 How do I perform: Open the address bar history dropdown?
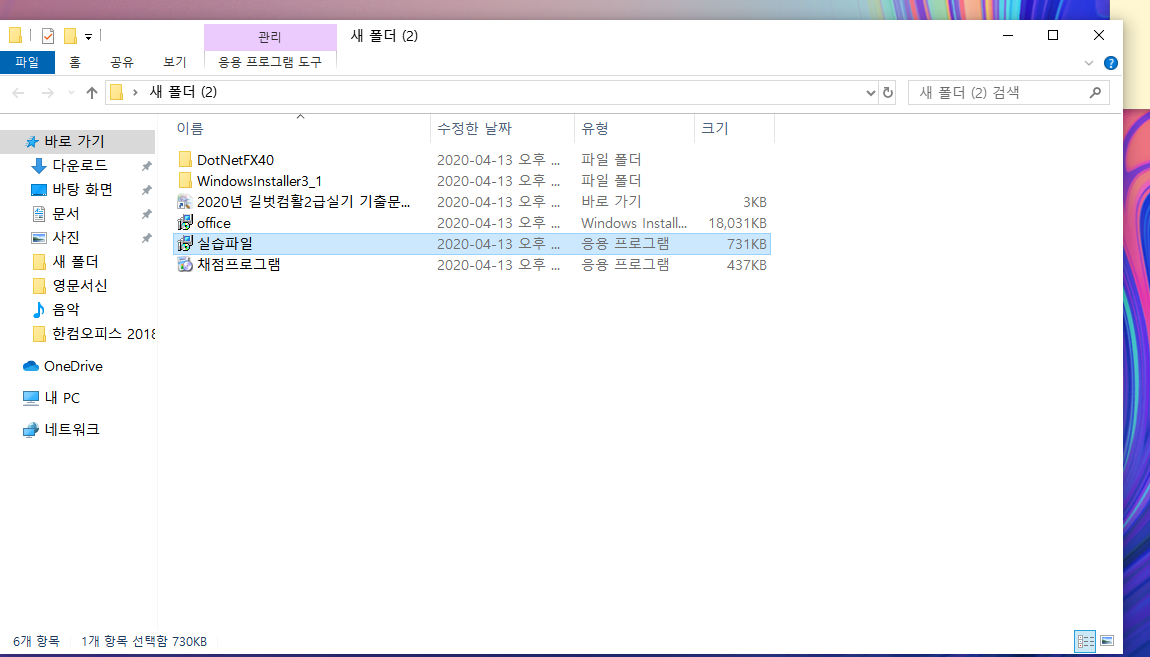tap(870, 93)
